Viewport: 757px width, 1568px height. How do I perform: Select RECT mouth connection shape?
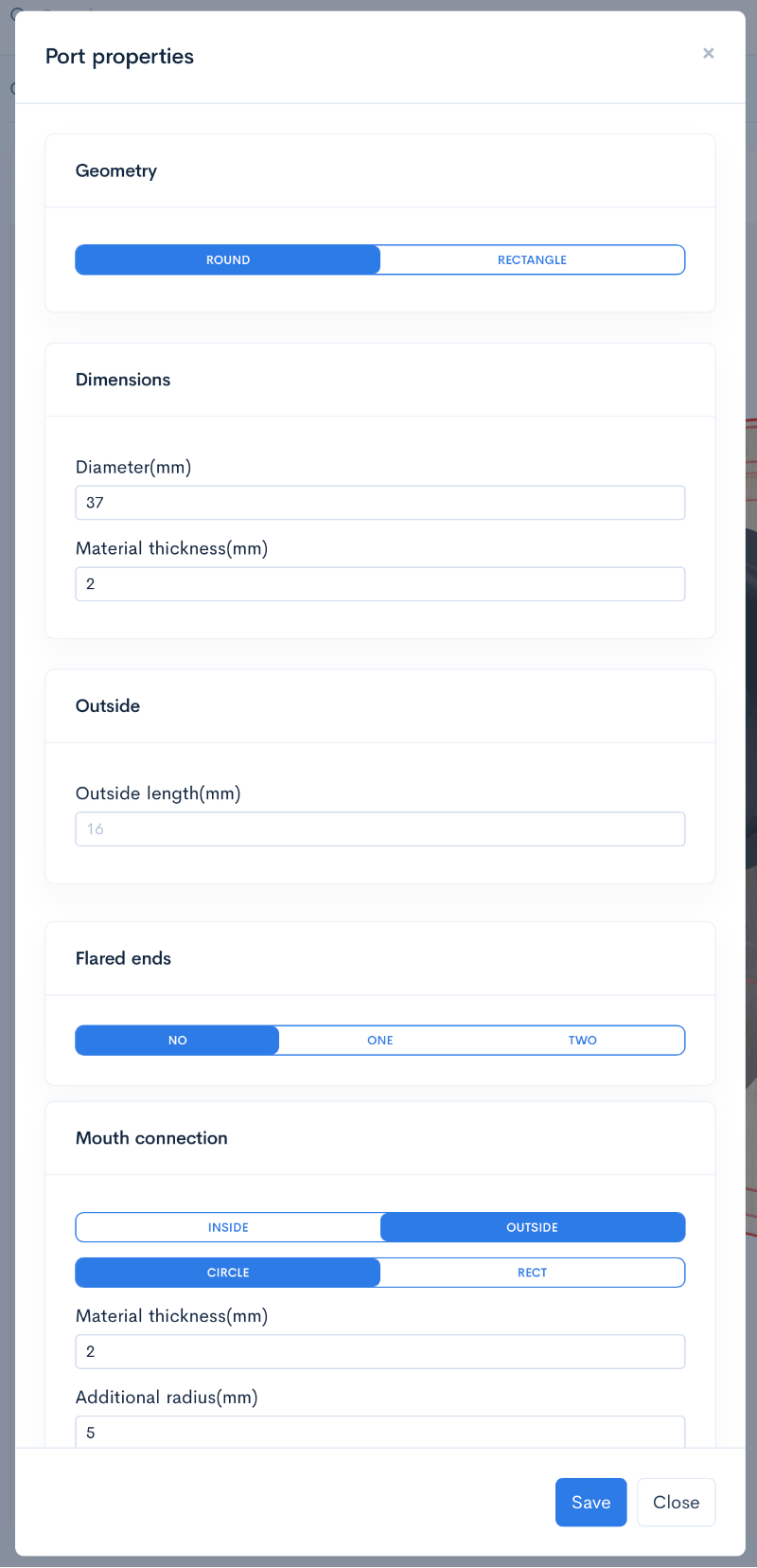(x=532, y=1273)
